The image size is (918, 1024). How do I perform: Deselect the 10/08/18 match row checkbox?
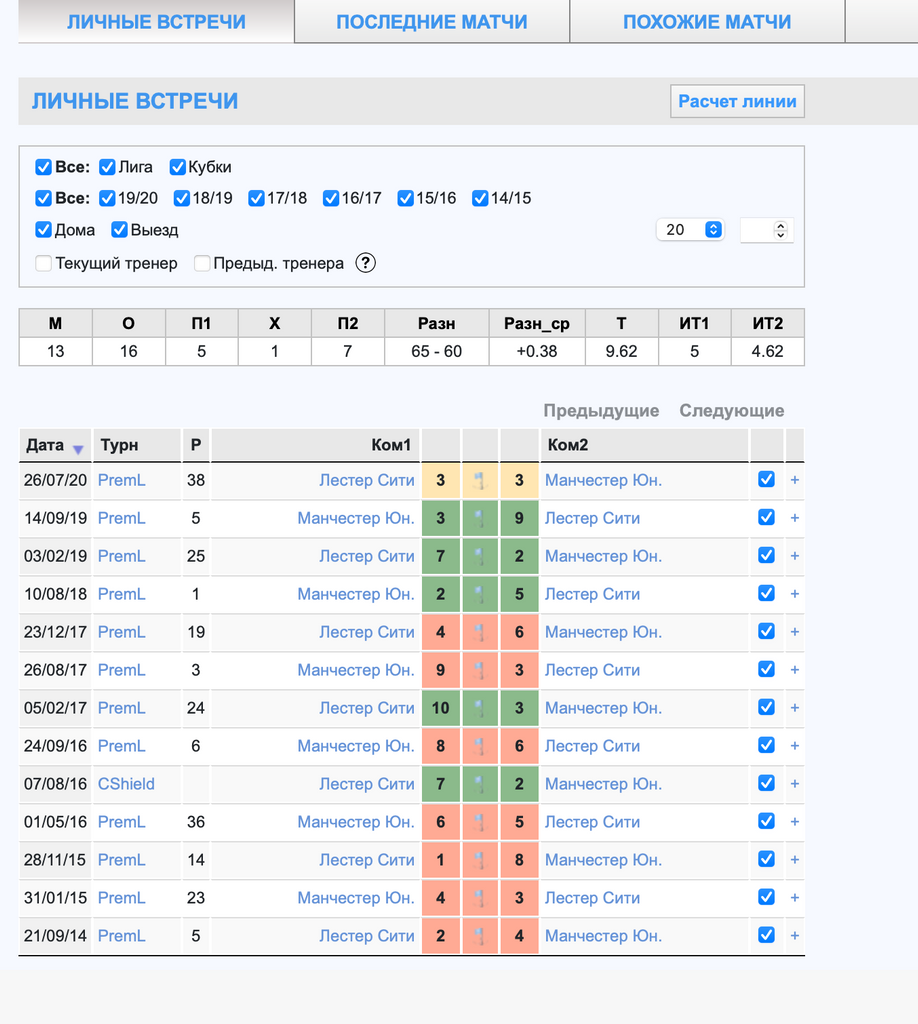coord(766,594)
